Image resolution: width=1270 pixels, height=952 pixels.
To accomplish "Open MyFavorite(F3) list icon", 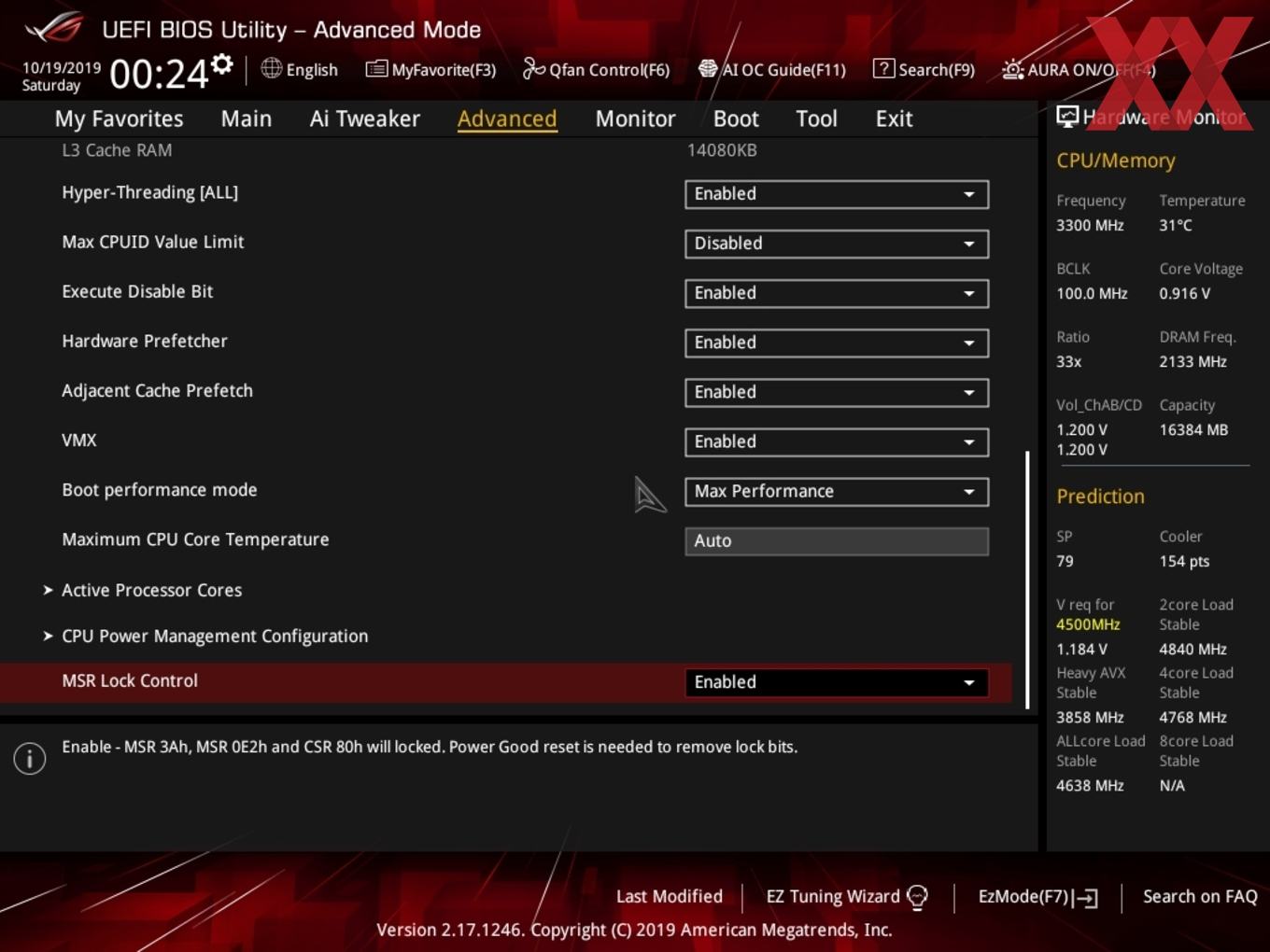I will pos(376,69).
